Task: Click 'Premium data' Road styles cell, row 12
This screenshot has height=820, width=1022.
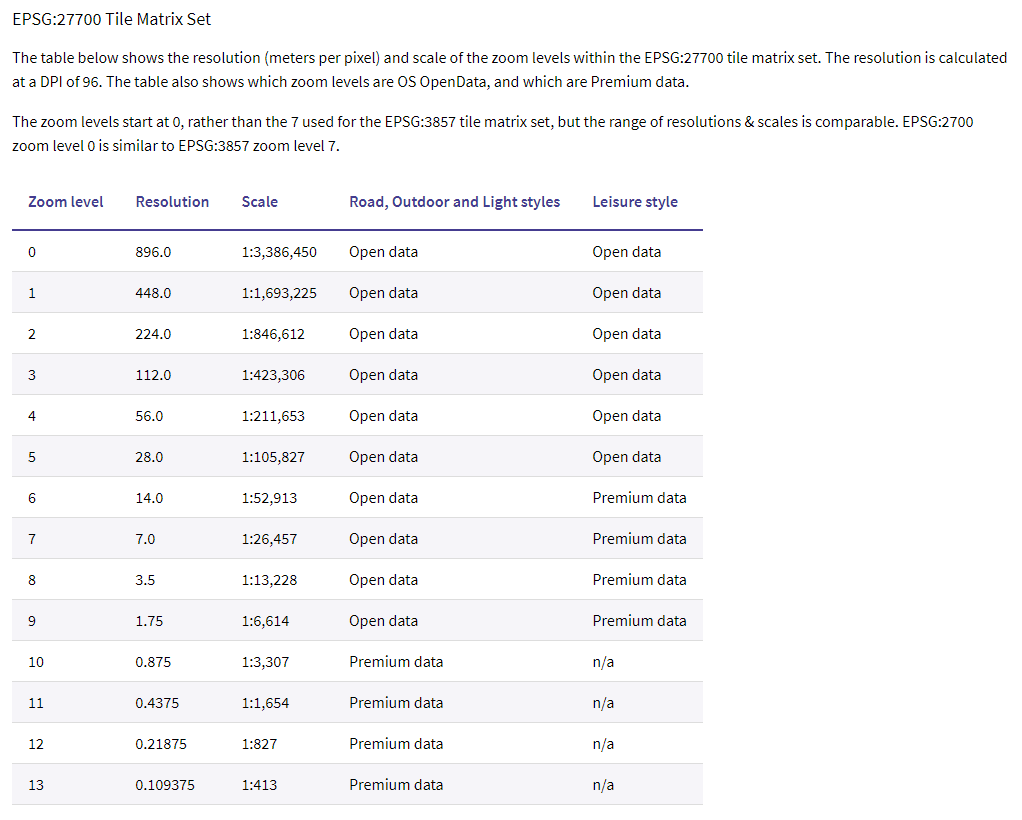Action: click(396, 745)
